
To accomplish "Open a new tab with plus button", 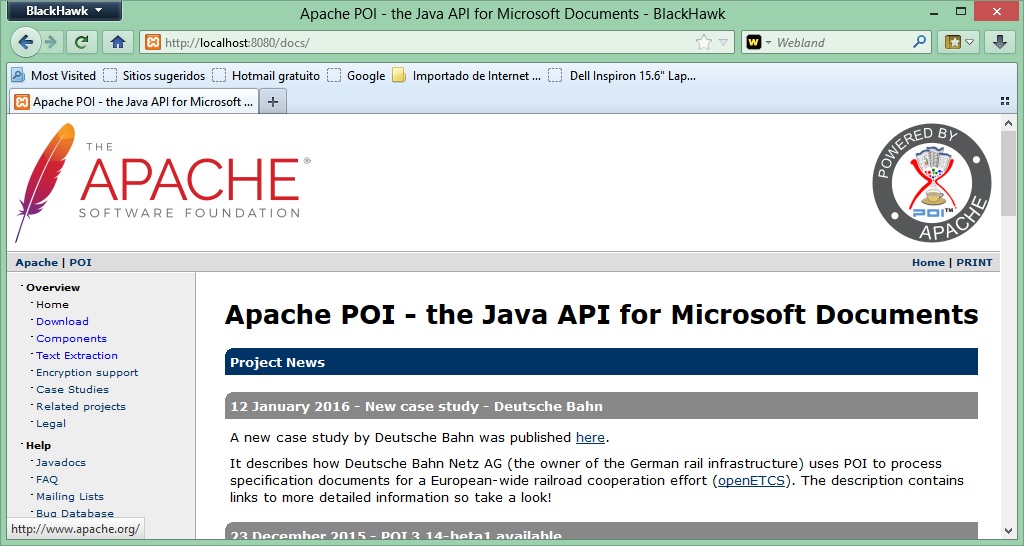I will pyautogui.click(x=273, y=102).
